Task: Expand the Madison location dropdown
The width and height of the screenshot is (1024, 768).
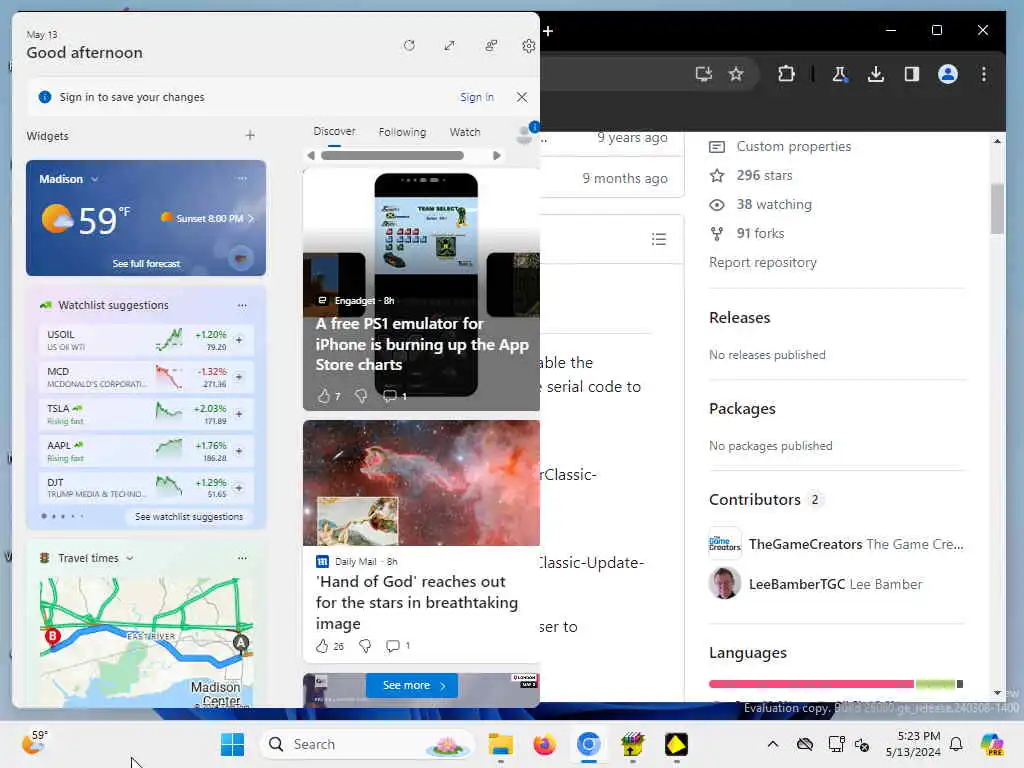Action: tap(95, 179)
